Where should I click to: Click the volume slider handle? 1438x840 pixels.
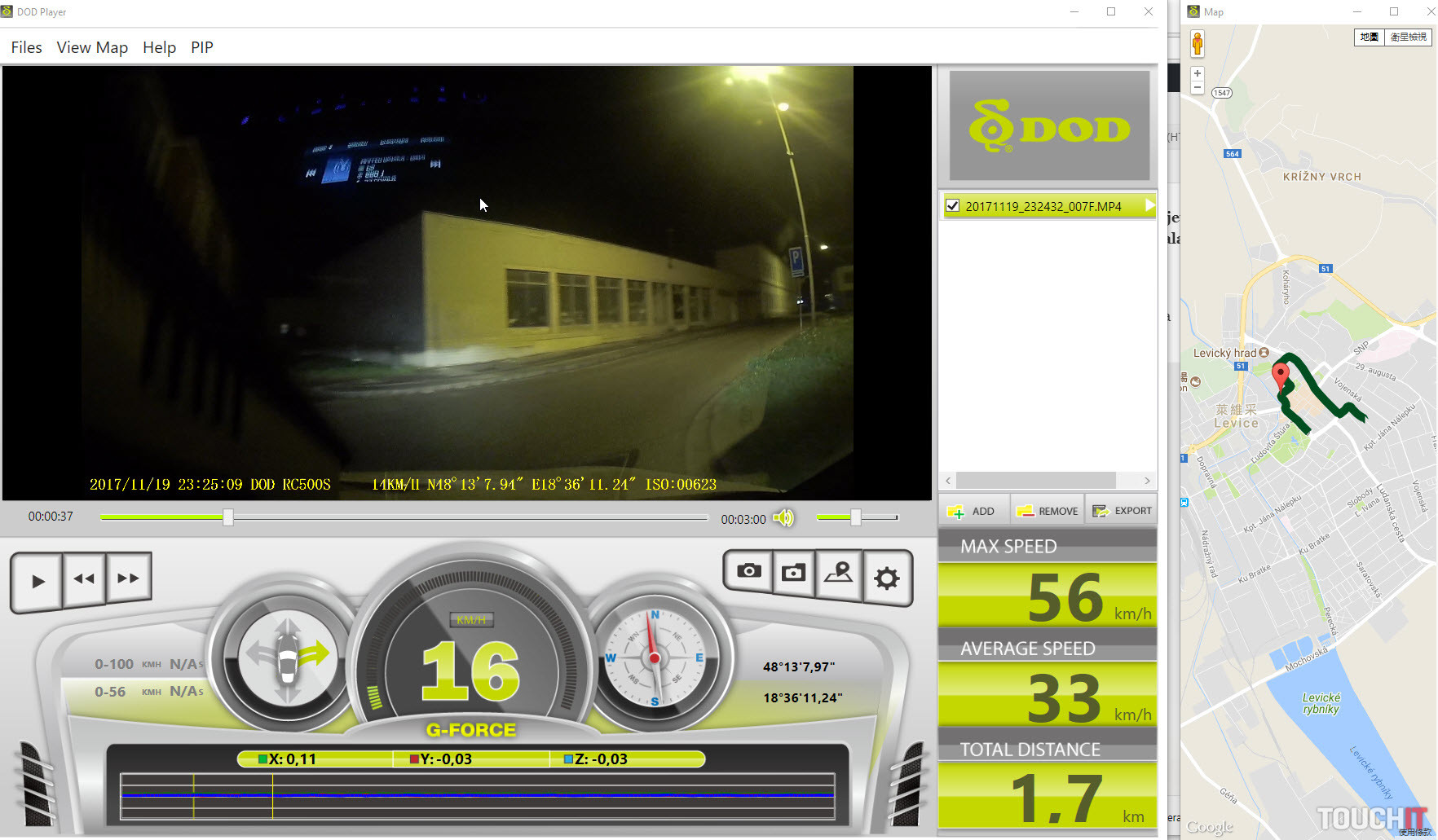(x=856, y=517)
